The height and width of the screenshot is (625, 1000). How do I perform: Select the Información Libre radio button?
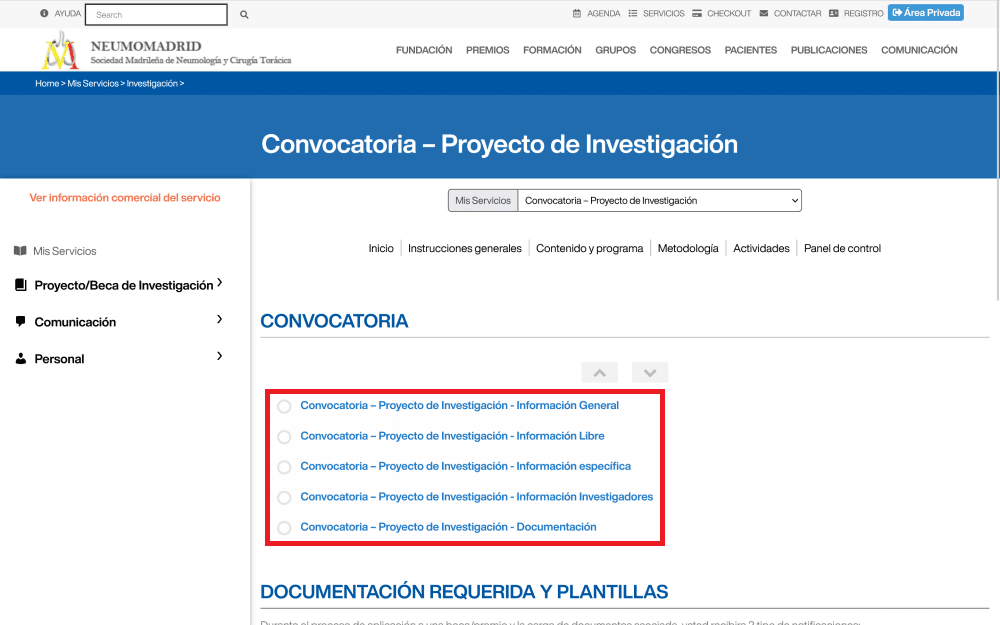coord(284,437)
